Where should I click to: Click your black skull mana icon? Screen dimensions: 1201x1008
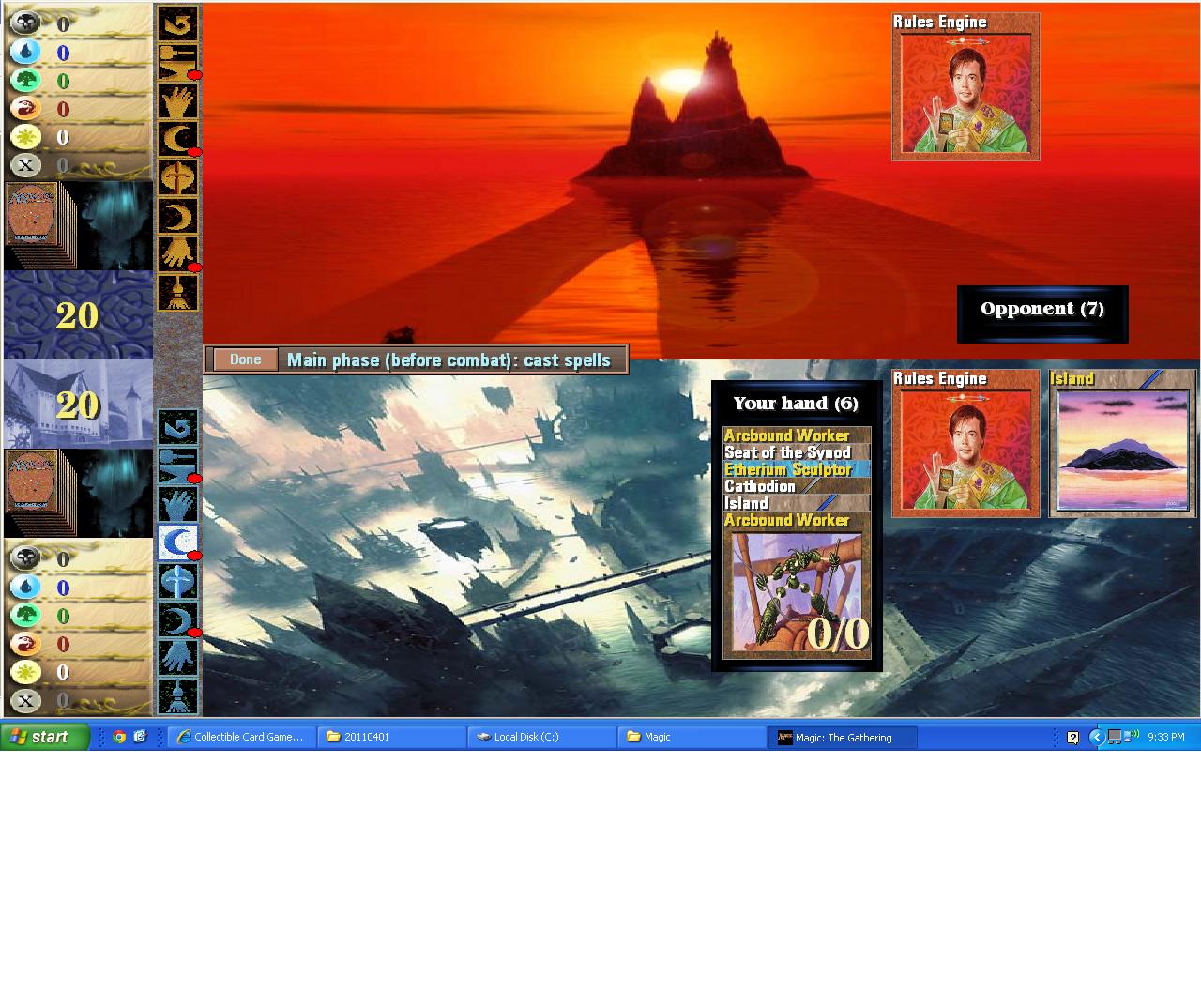point(25,558)
